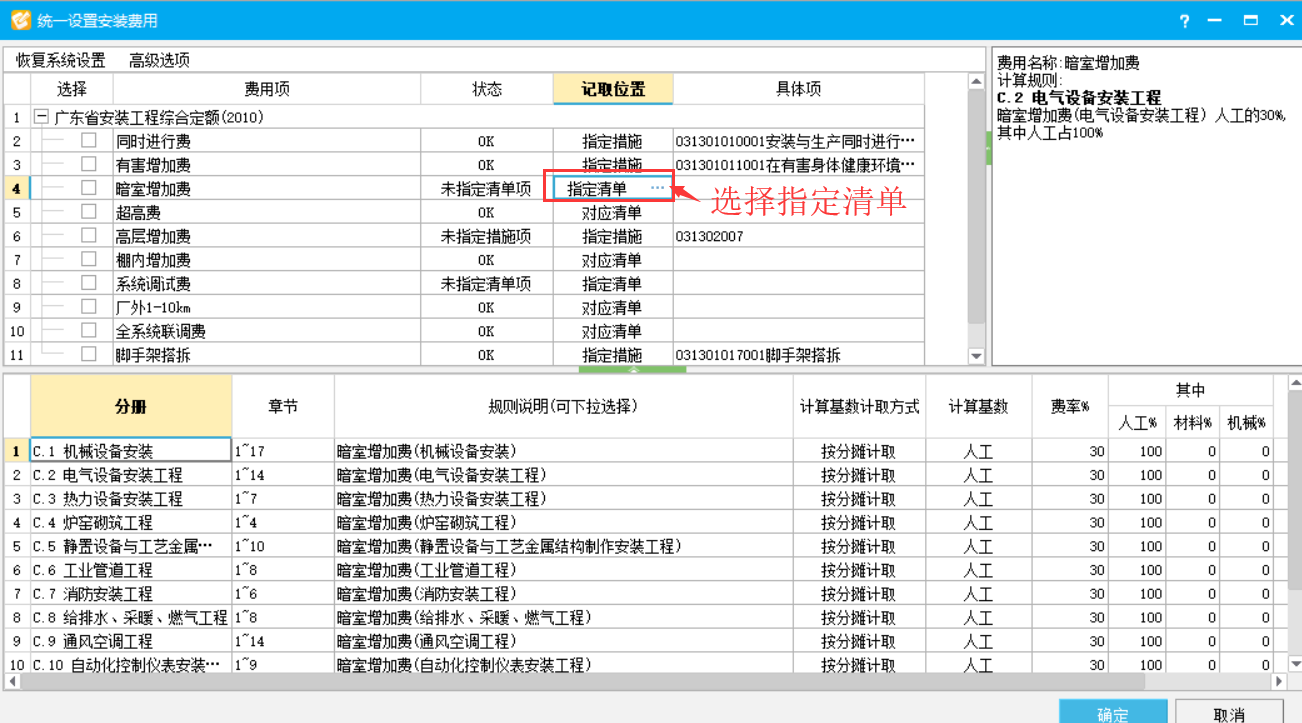Select C.3 热力设备安装工程 row
1302x723 pixels.
(x=131, y=498)
